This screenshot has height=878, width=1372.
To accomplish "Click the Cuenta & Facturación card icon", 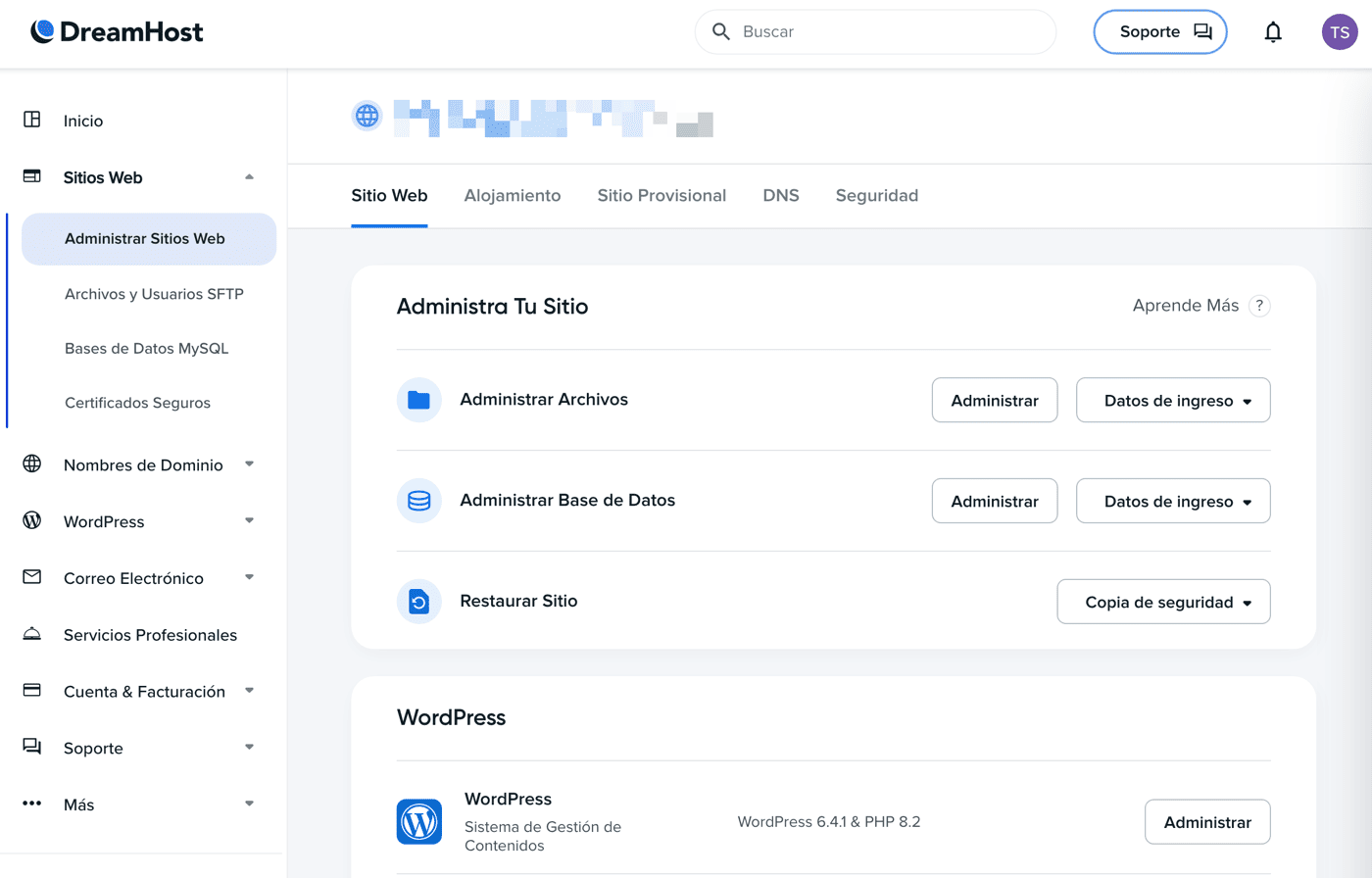I will pos(32,690).
